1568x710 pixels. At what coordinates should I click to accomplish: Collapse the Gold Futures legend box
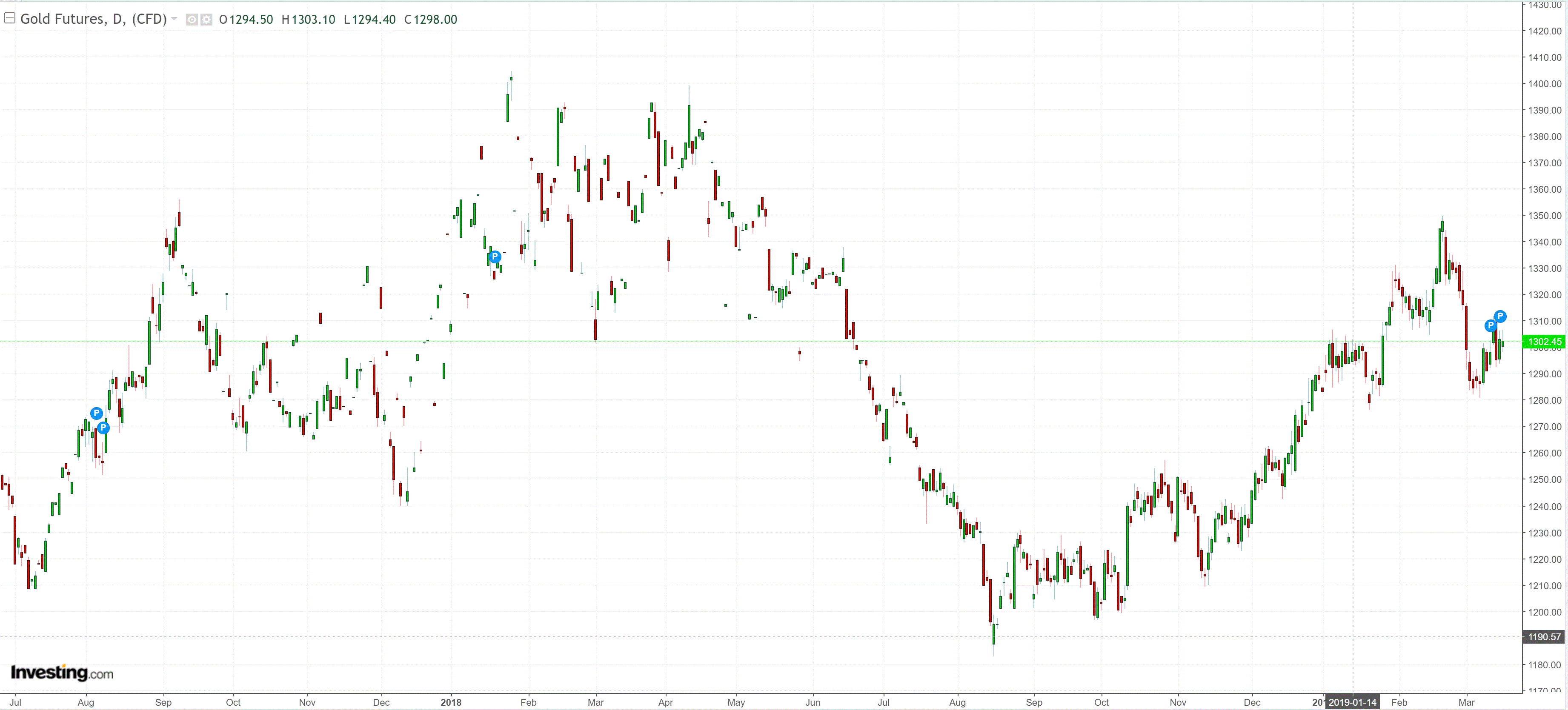point(9,18)
